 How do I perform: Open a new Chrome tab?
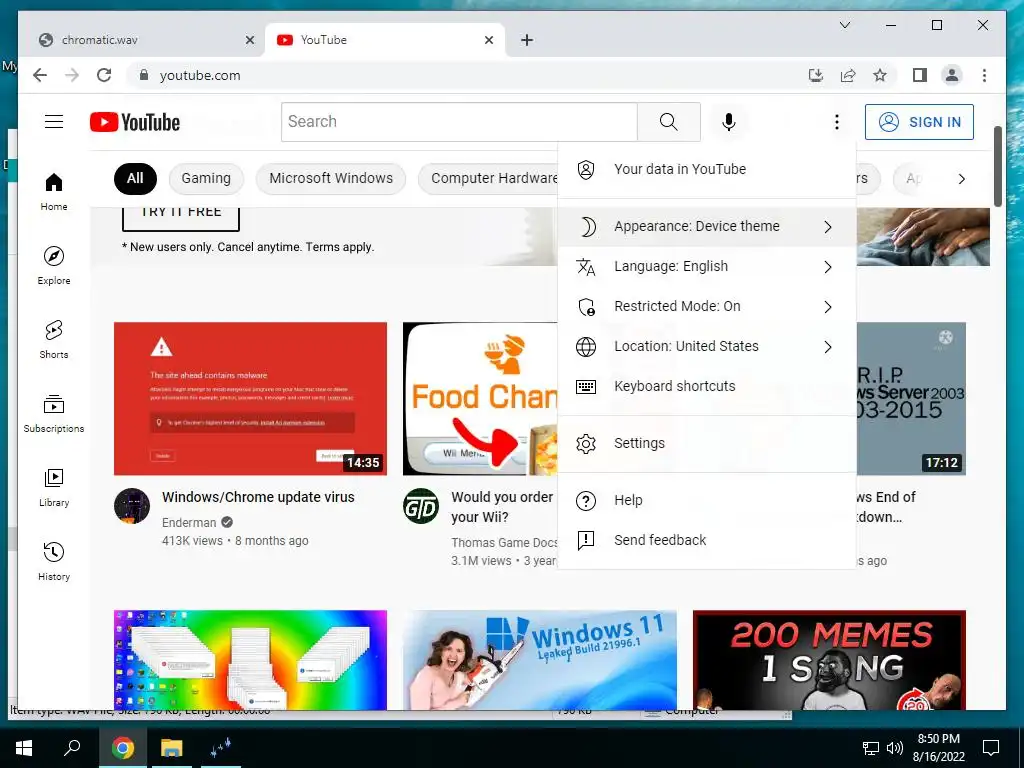pos(527,40)
